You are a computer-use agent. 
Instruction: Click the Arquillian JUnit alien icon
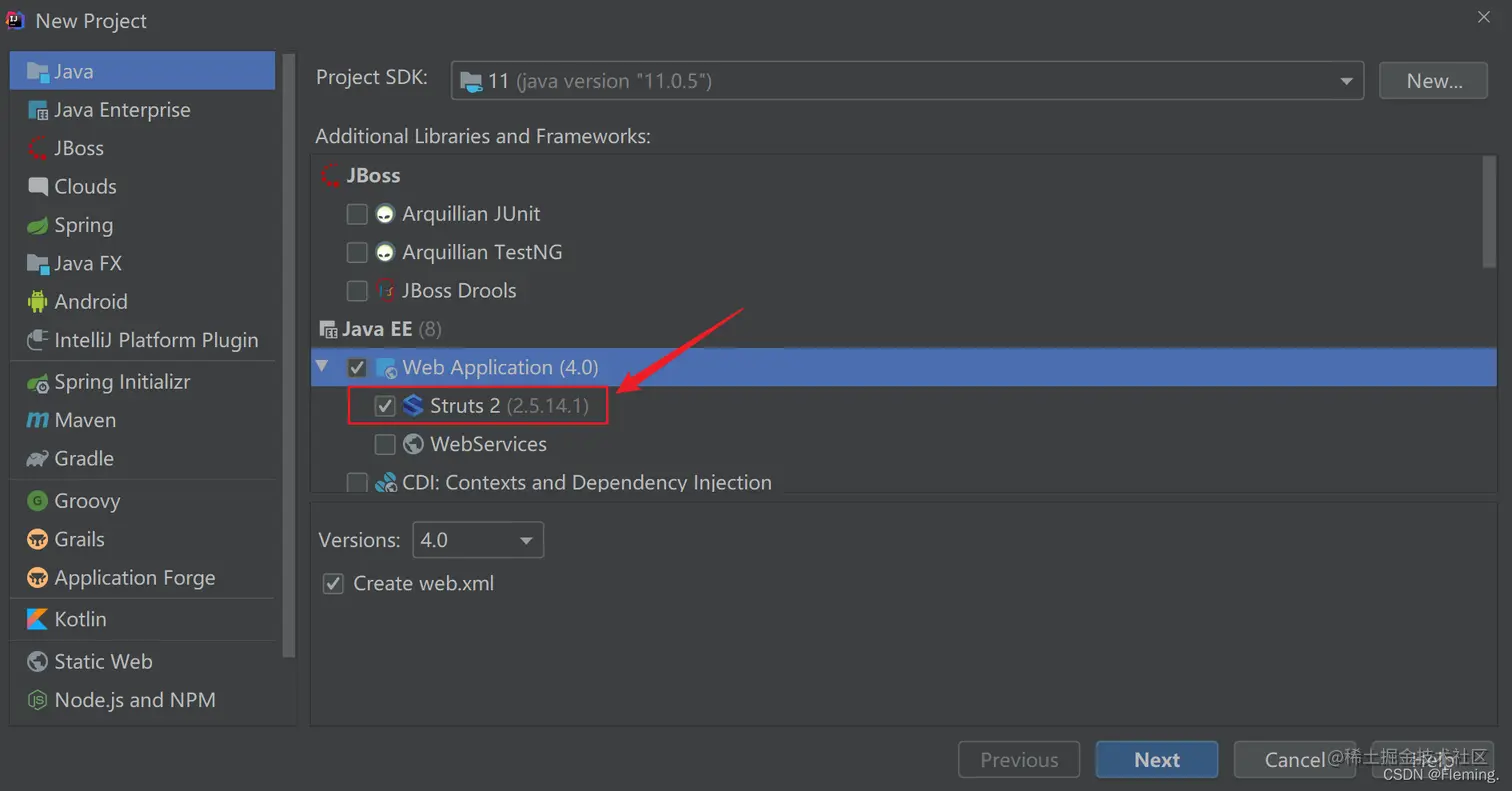pos(385,214)
